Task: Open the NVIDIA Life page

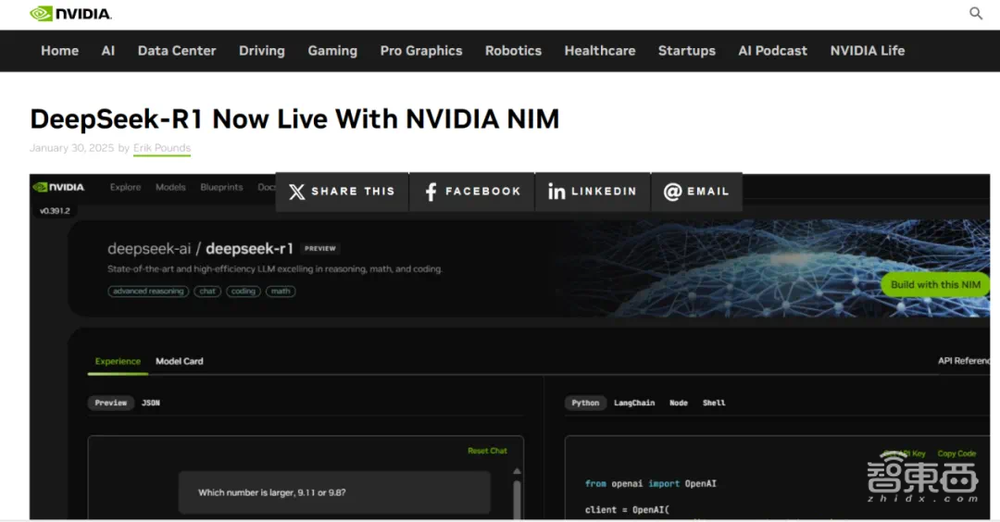Action: [867, 51]
